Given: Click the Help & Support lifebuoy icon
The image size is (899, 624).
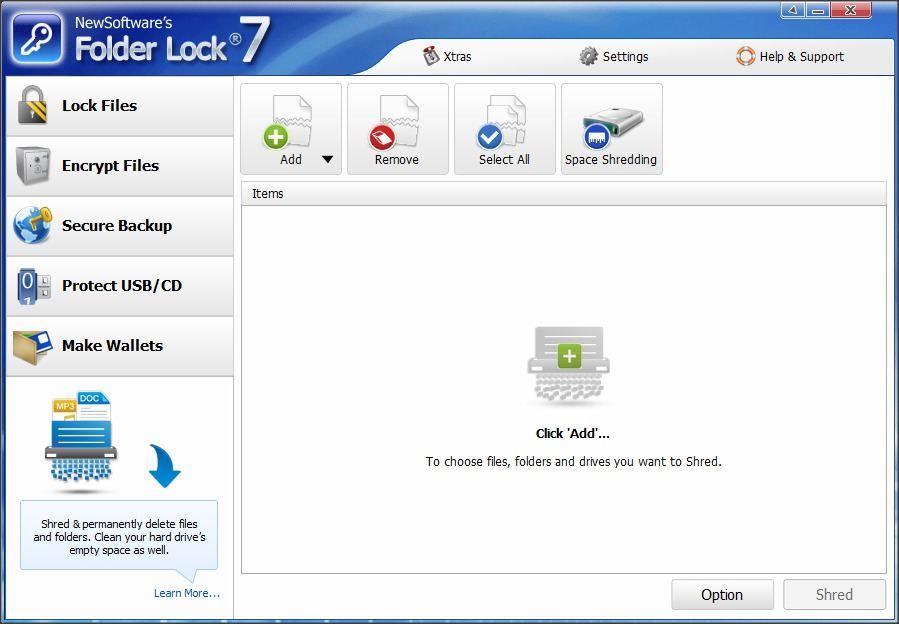Looking at the screenshot, I should [746, 57].
